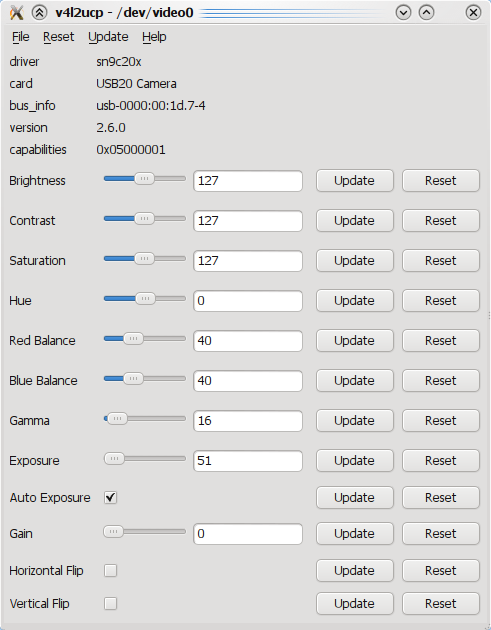Click the Gain value field
This screenshot has height=630, width=491.
pos(248,534)
